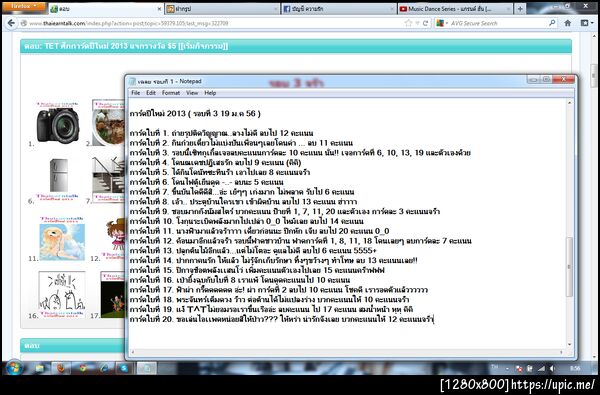Open Notepad Format menu
600x395 pixels.
point(171,93)
